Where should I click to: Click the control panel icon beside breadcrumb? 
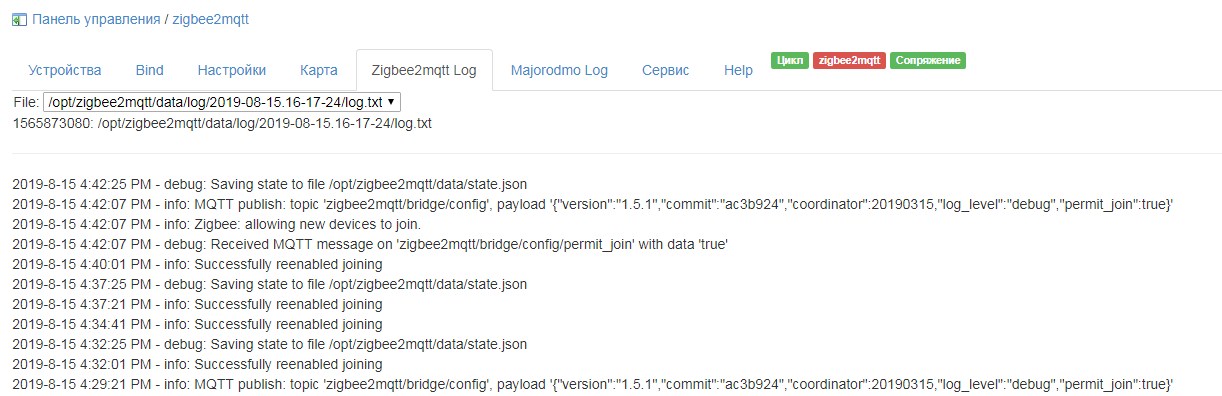point(19,19)
